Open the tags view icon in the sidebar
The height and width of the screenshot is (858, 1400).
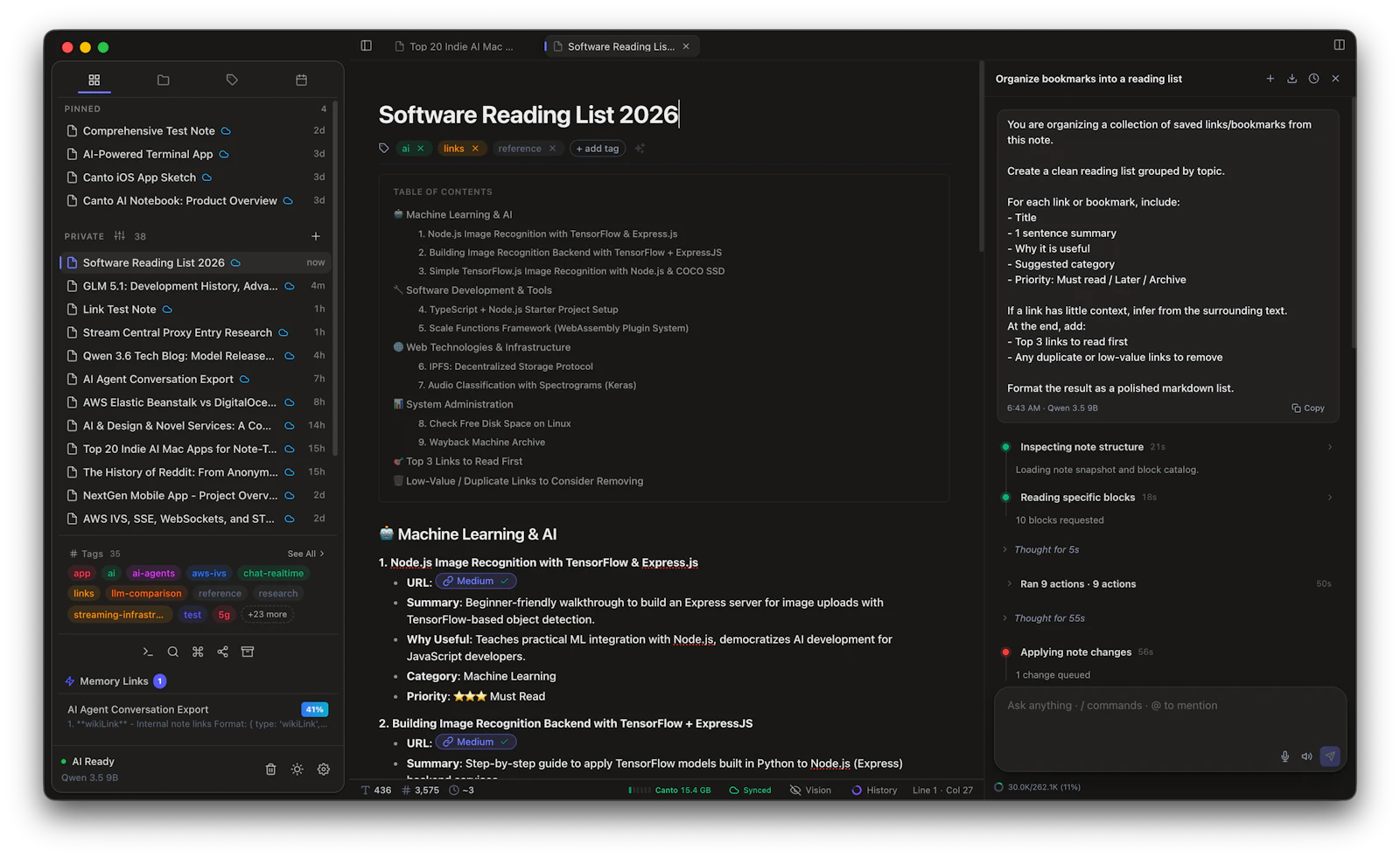pyautogui.click(x=232, y=80)
